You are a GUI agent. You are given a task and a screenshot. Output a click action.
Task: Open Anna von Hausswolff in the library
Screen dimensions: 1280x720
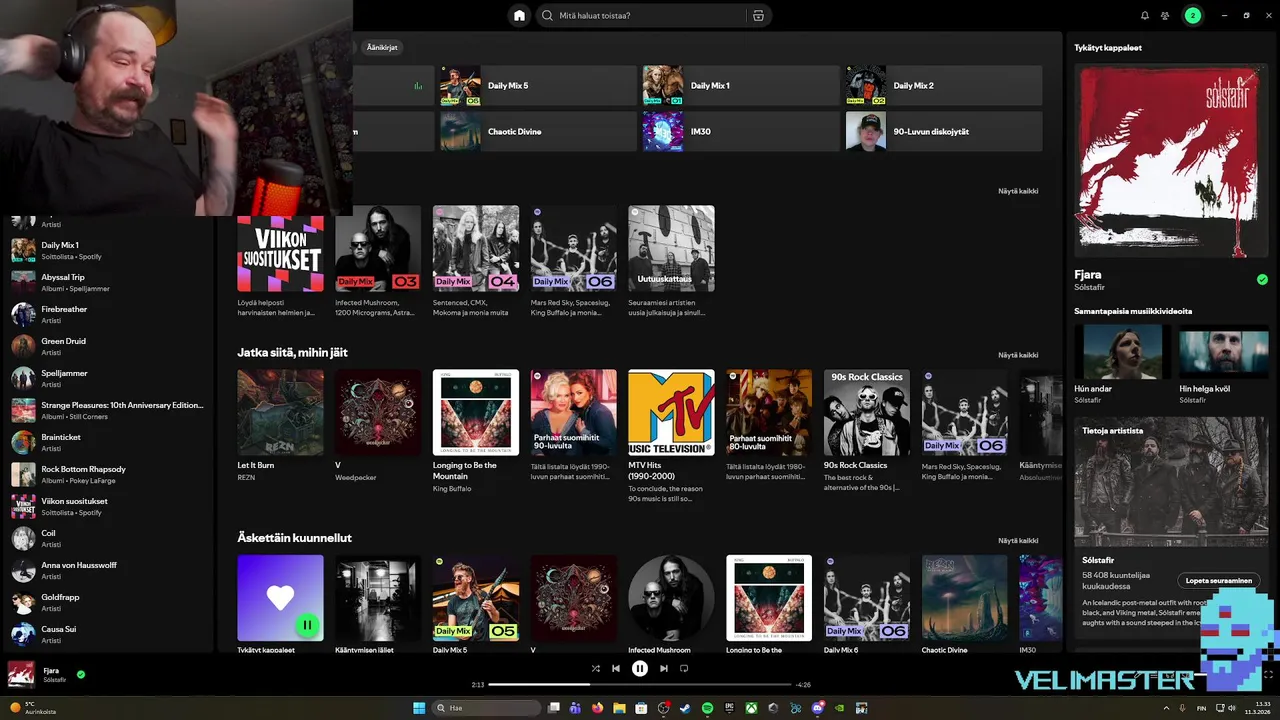click(x=108, y=570)
